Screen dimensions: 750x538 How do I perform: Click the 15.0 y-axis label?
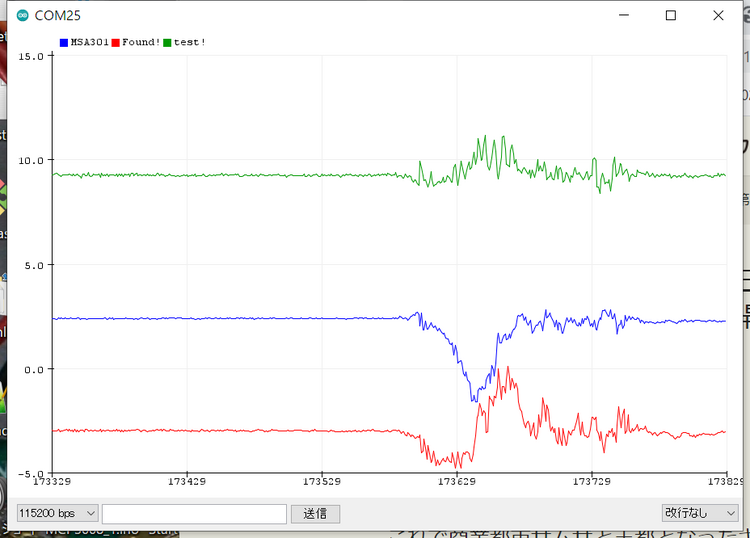tap(31, 56)
